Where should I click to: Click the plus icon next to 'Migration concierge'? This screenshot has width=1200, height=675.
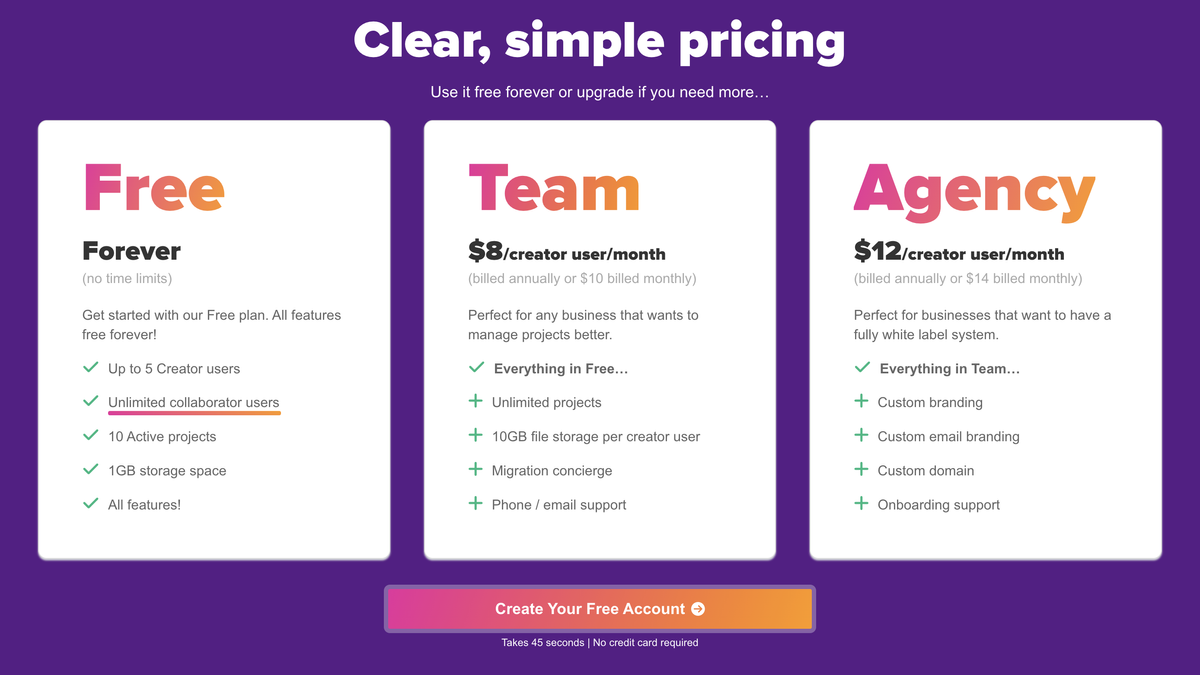(x=476, y=470)
